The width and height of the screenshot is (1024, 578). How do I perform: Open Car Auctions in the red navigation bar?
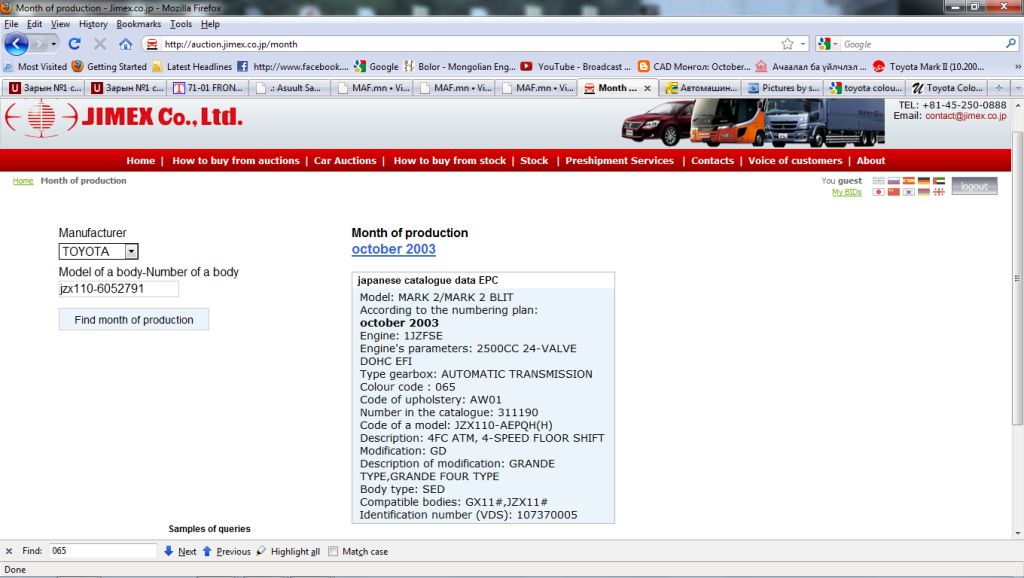point(345,160)
